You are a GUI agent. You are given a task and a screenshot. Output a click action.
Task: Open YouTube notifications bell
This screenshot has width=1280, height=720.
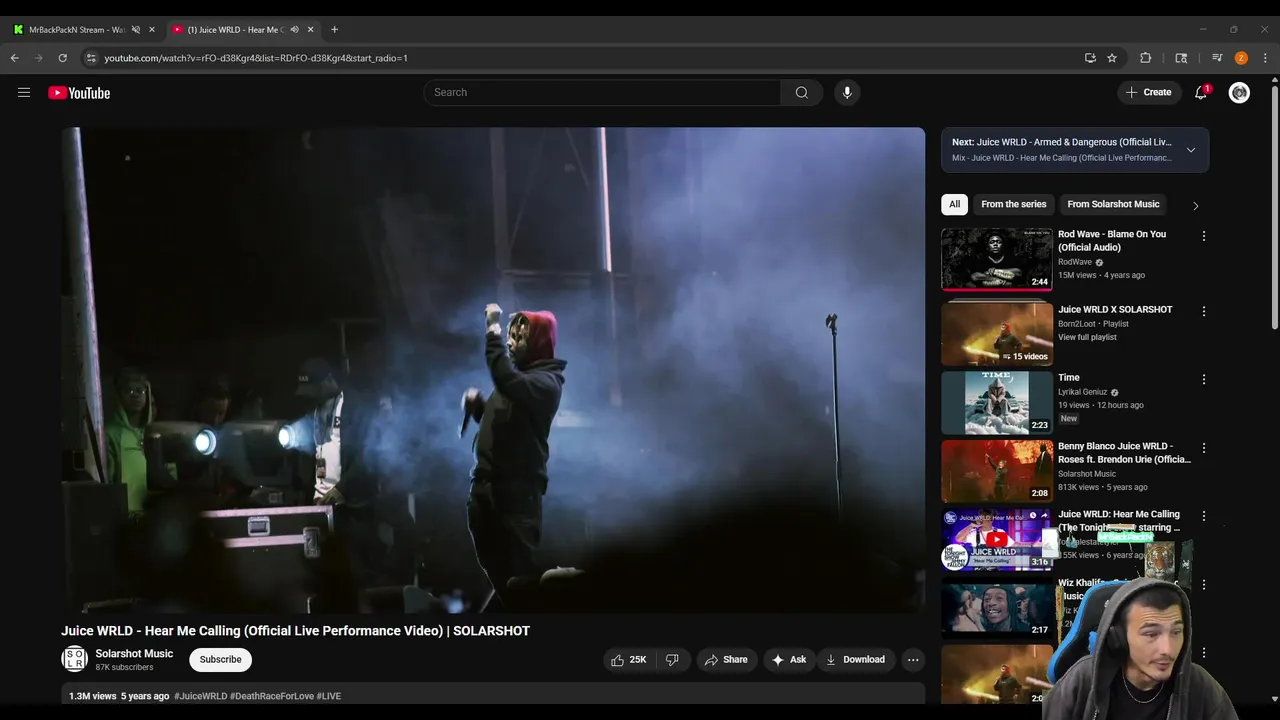(x=1202, y=93)
